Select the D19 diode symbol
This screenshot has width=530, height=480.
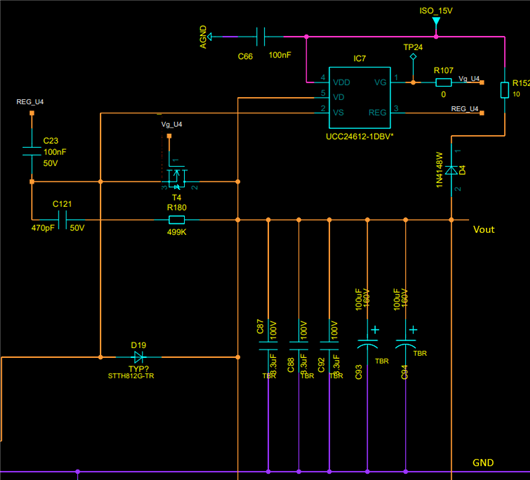pos(139,357)
